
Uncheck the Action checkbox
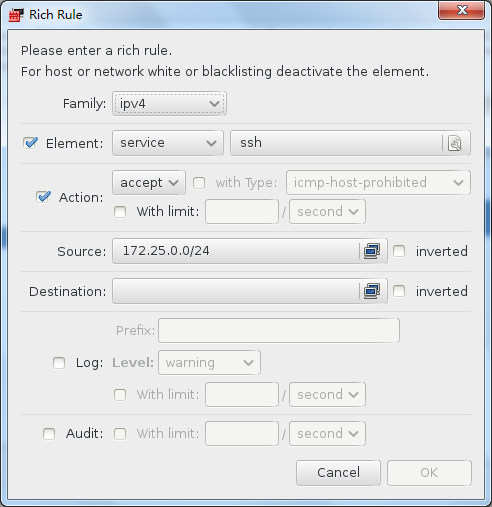click(x=43, y=197)
